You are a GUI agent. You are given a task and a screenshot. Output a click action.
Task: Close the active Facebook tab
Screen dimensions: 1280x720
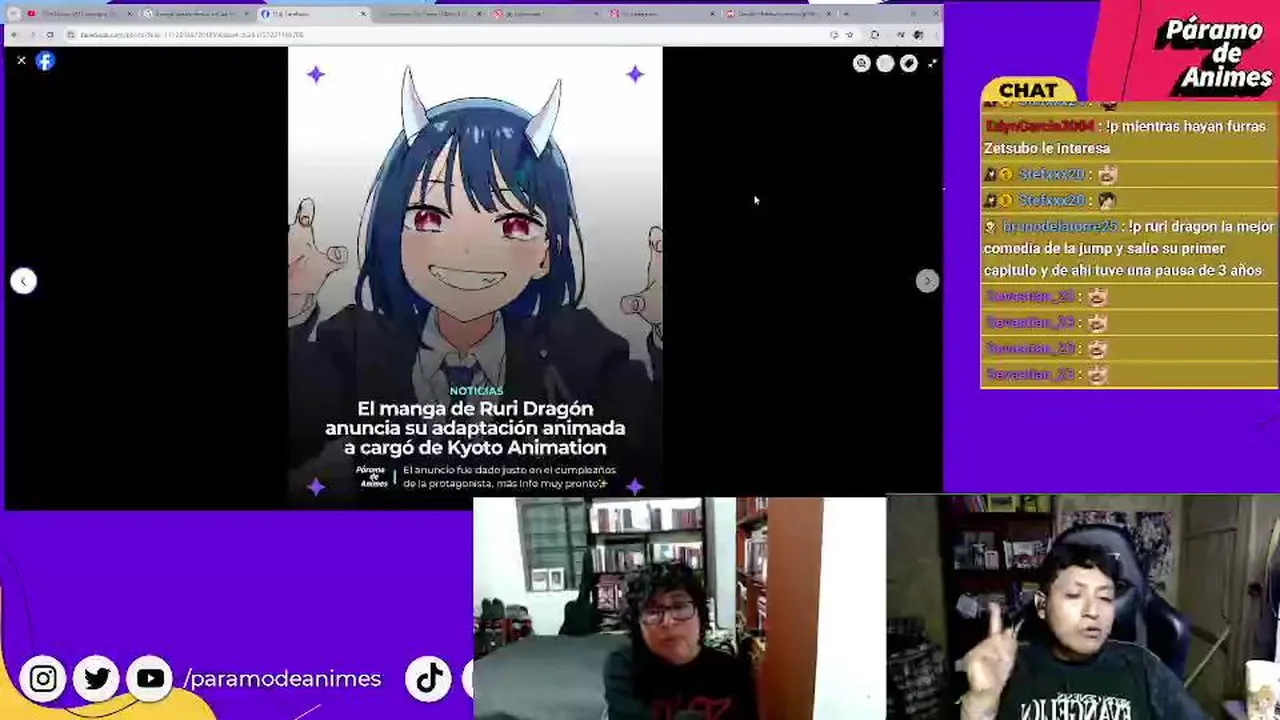pos(362,14)
